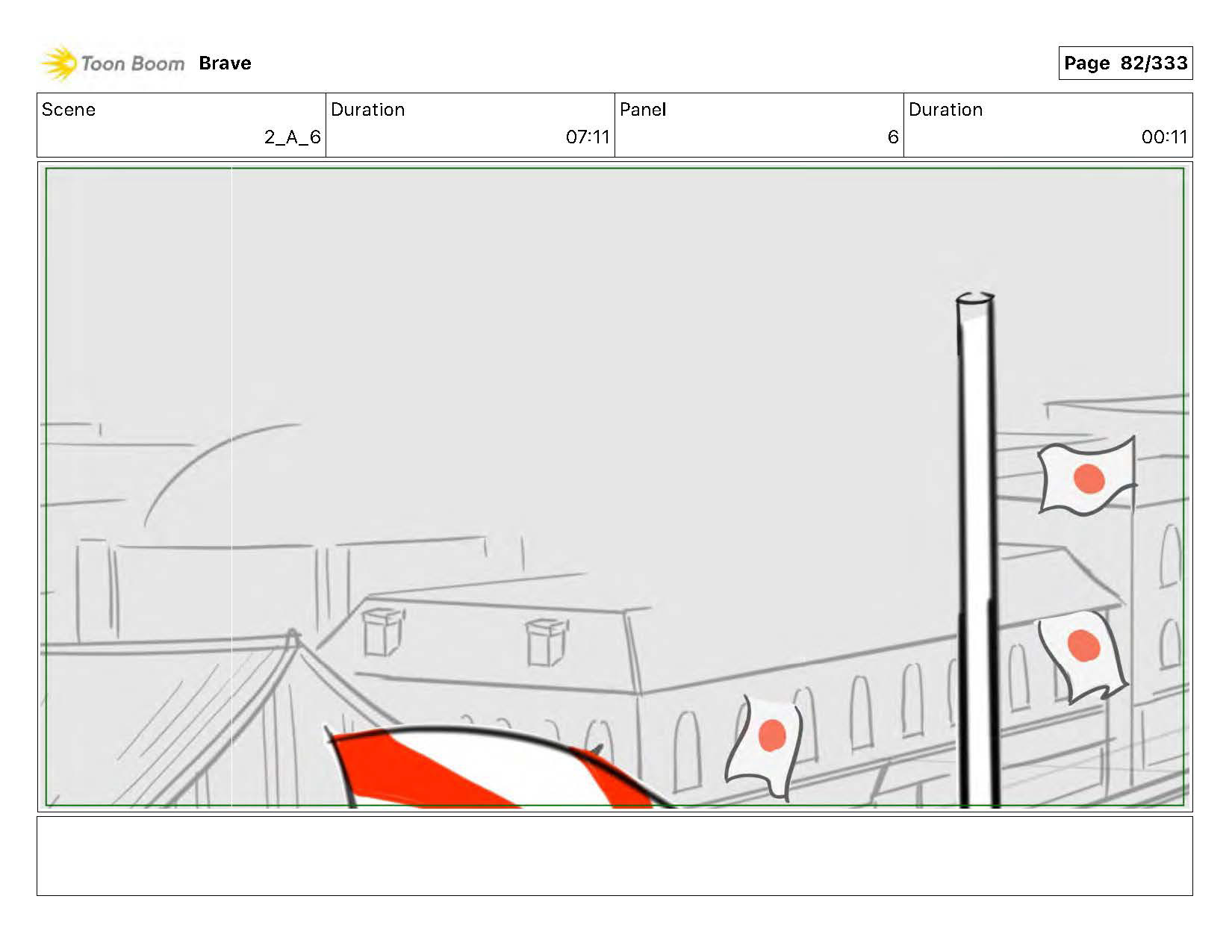
Task: Select panel duration value '00:11'
Action: (x=1164, y=137)
